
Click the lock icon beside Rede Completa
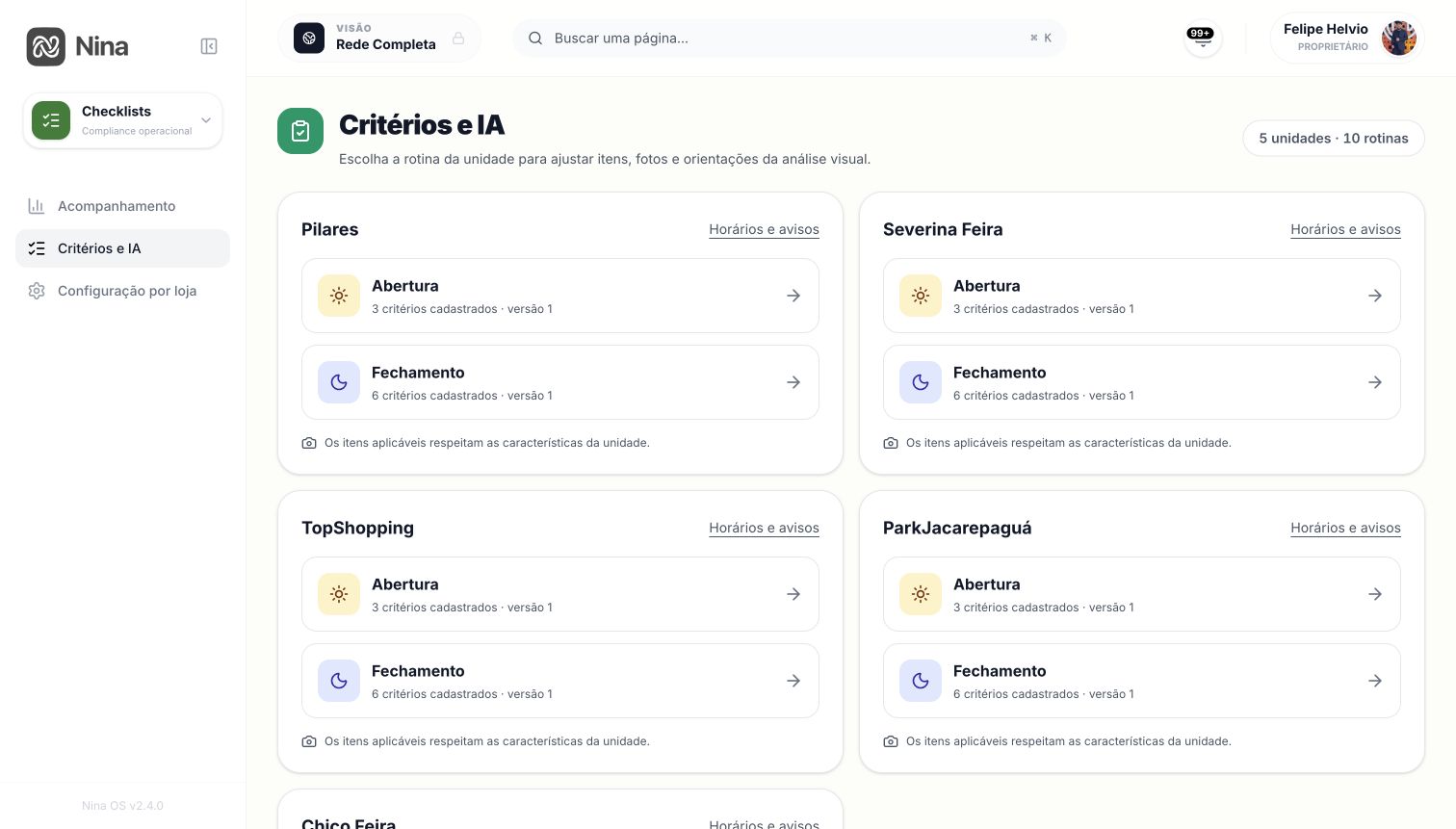pyautogui.click(x=458, y=39)
